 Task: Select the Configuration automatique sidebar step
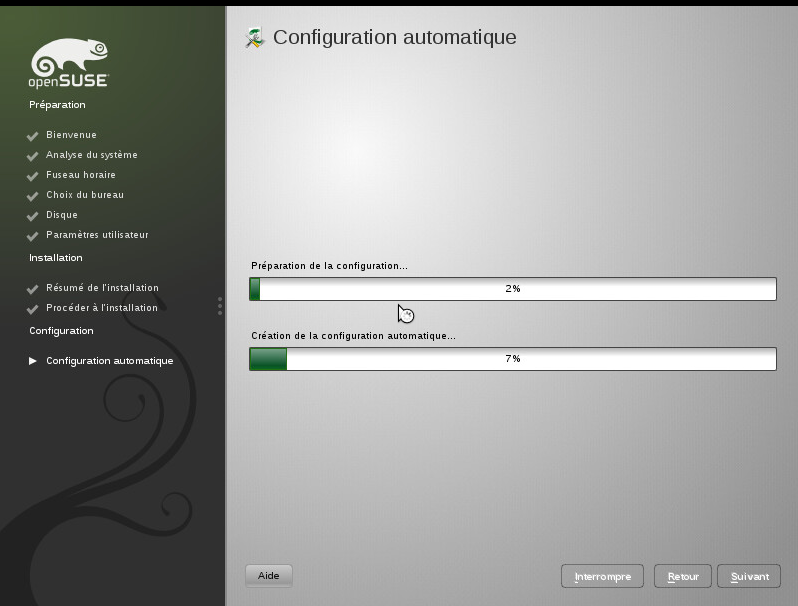(x=109, y=361)
